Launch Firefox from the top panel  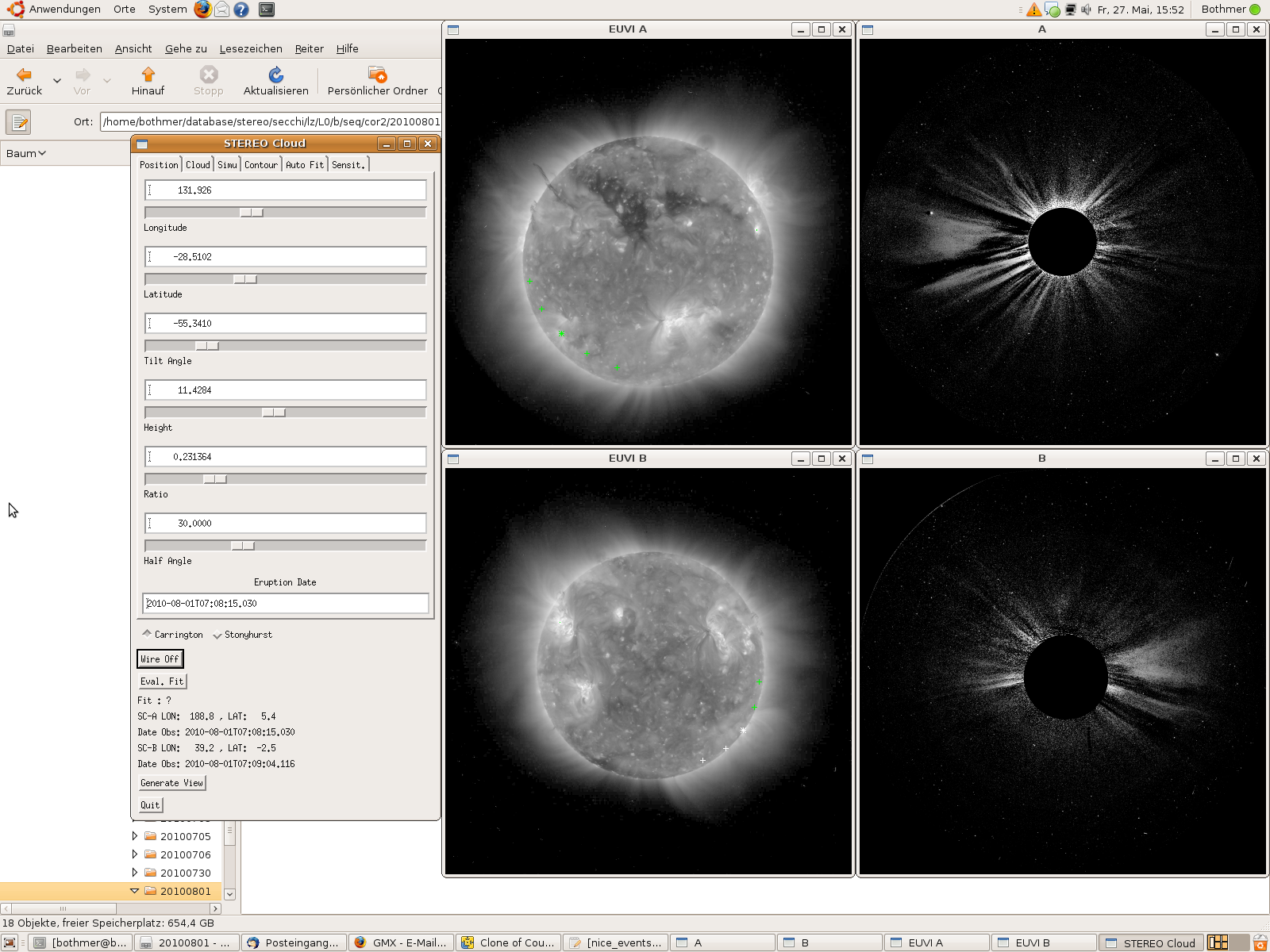203,10
